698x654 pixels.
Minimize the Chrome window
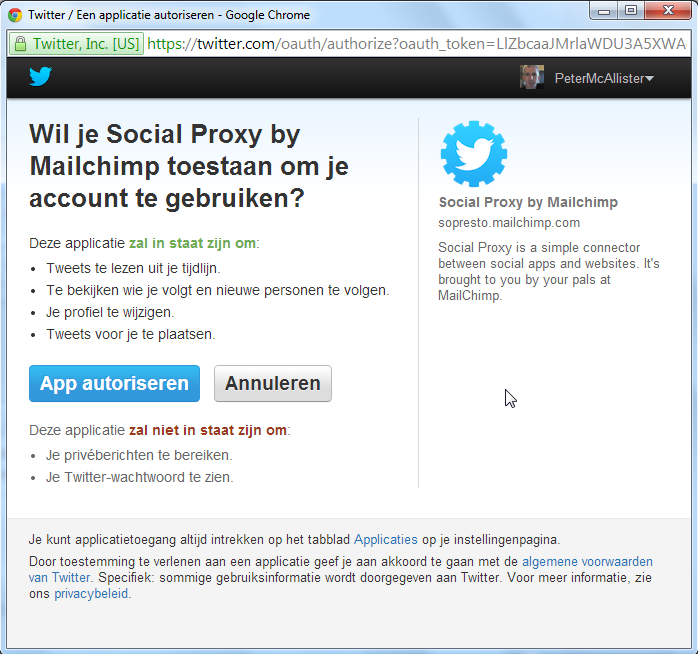604,11
